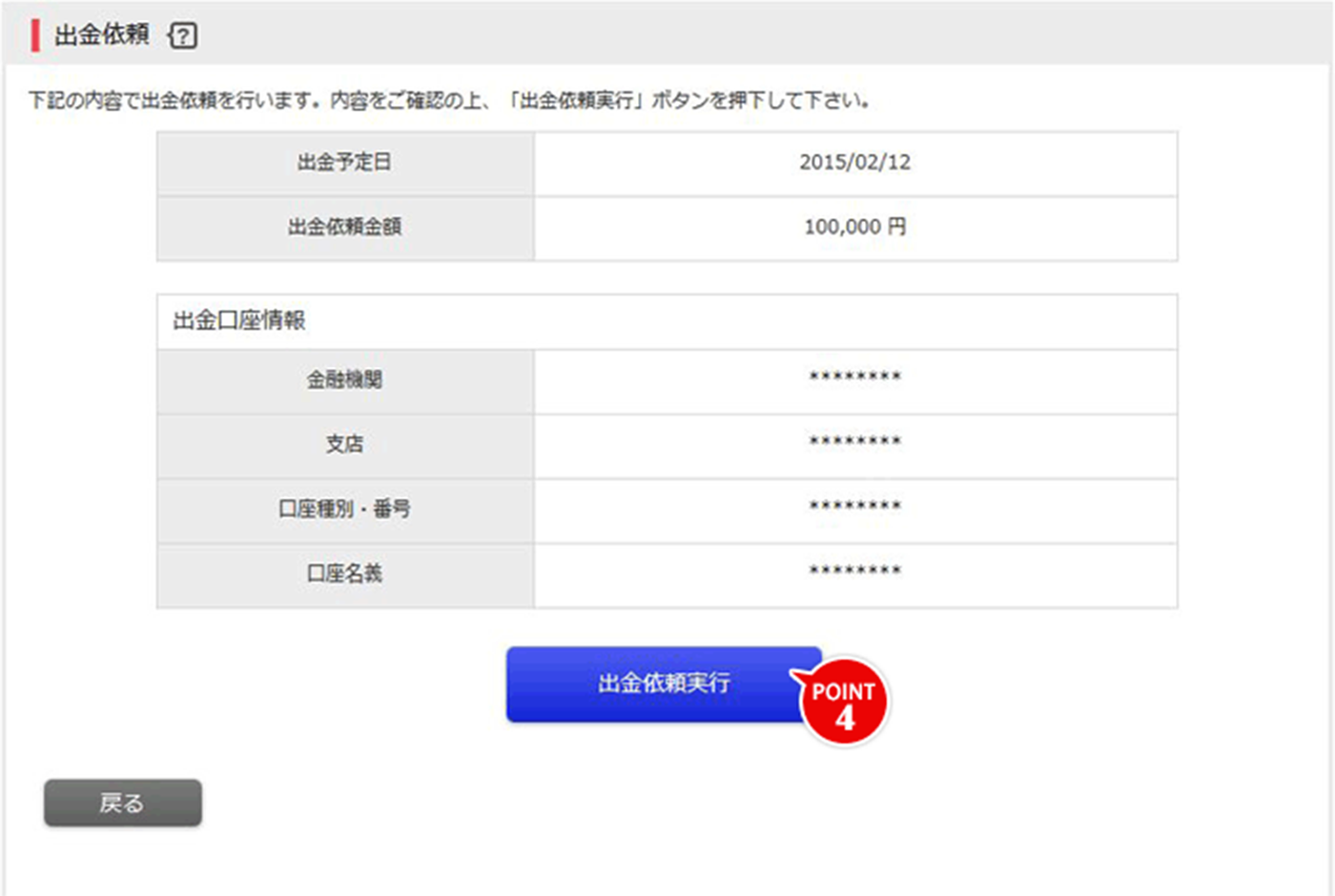1335x896 pixels.
Task: Click the gray 戻る button
Action: coord(123,803)
